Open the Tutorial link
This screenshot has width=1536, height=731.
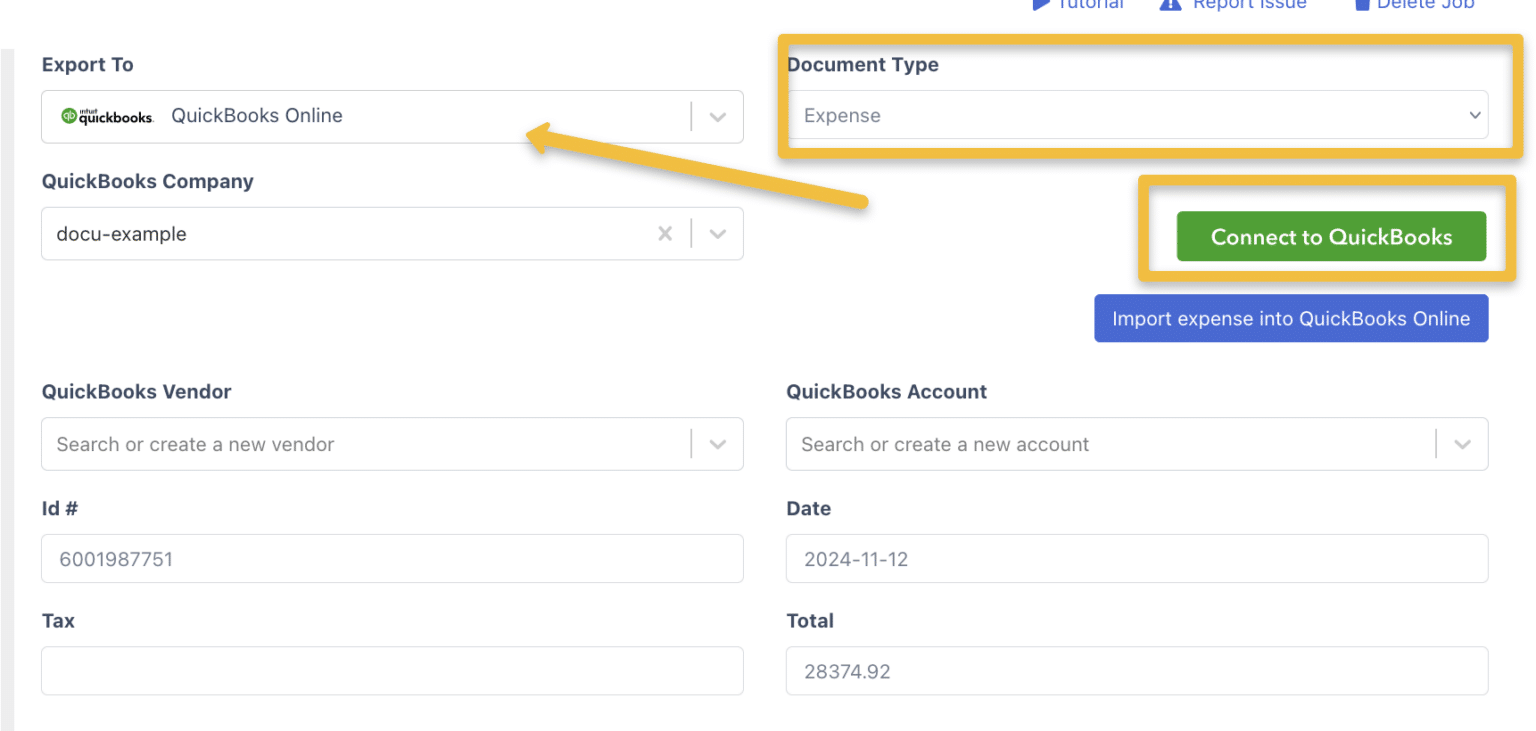[x=1090, y=5]
